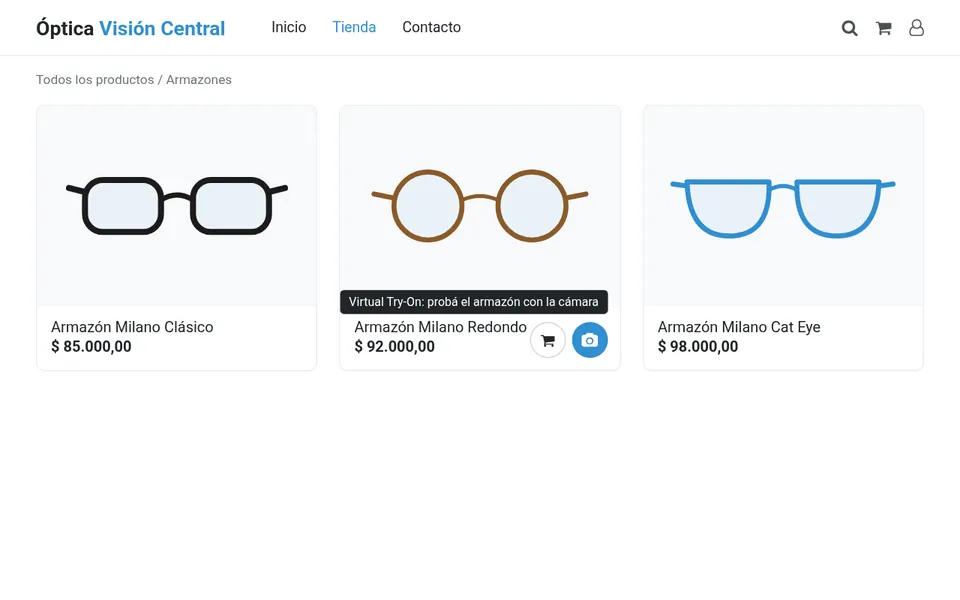Open the Armazón Milano Cat Eye title
Viewport: 960px width, 600px height.
click(x=739, y=327)
